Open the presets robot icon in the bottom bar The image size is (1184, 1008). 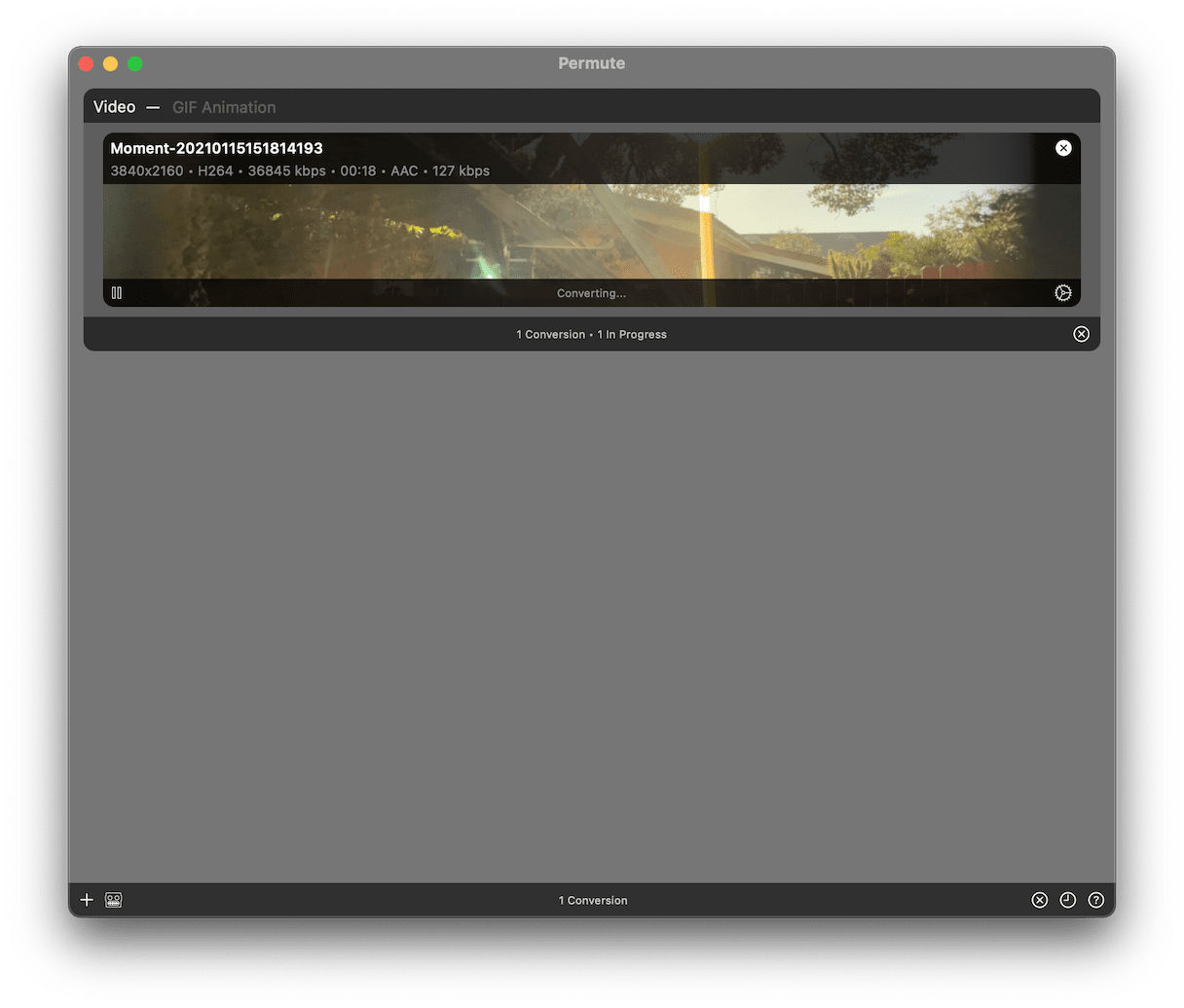coord(114,900)
